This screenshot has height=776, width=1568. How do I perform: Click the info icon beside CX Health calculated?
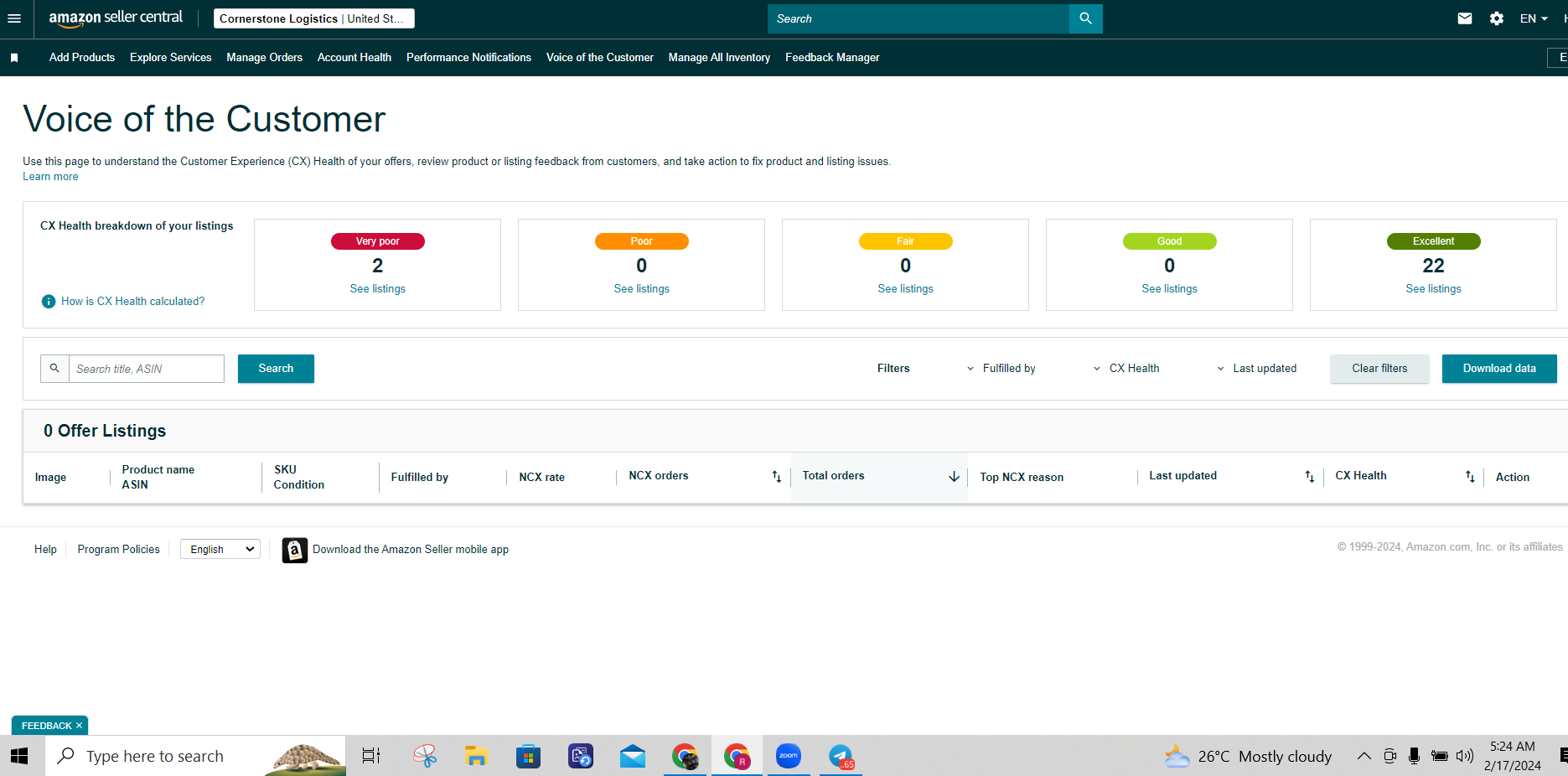(x=49, y=302)
